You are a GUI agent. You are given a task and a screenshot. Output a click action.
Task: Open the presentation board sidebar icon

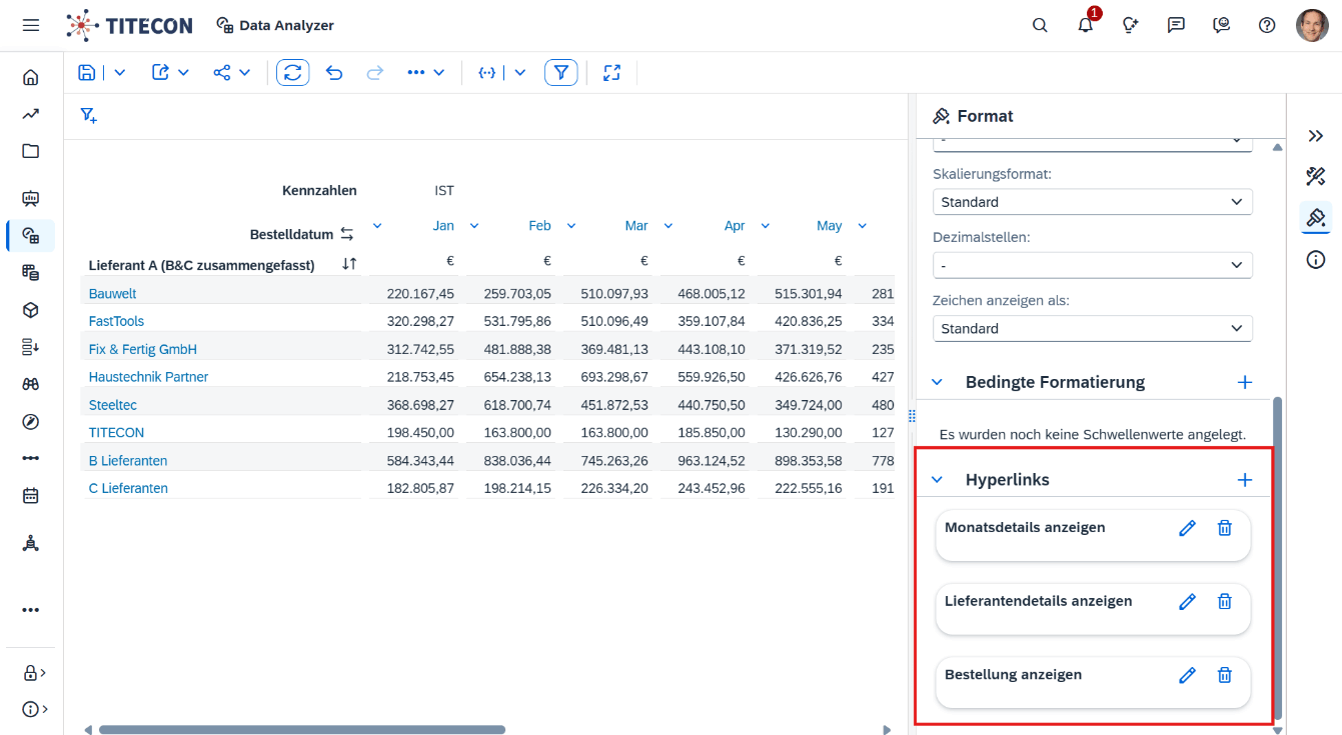pos(31,198)
